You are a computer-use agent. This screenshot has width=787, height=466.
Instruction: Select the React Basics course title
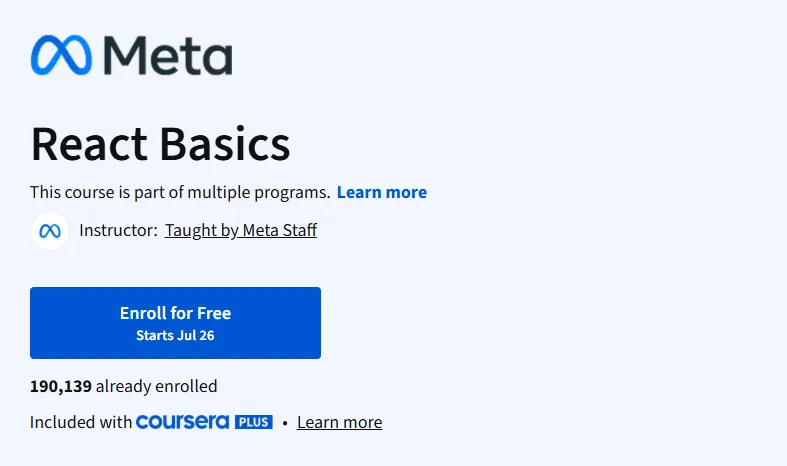[160, 144]
